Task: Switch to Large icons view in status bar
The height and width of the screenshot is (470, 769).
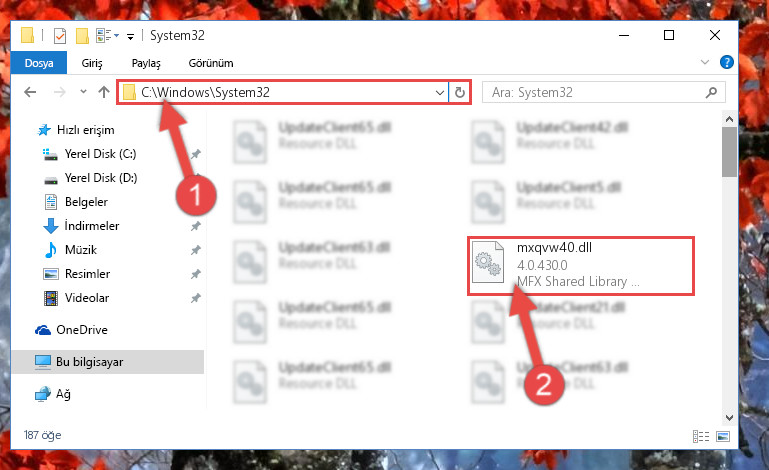Action: pos(723,436)
